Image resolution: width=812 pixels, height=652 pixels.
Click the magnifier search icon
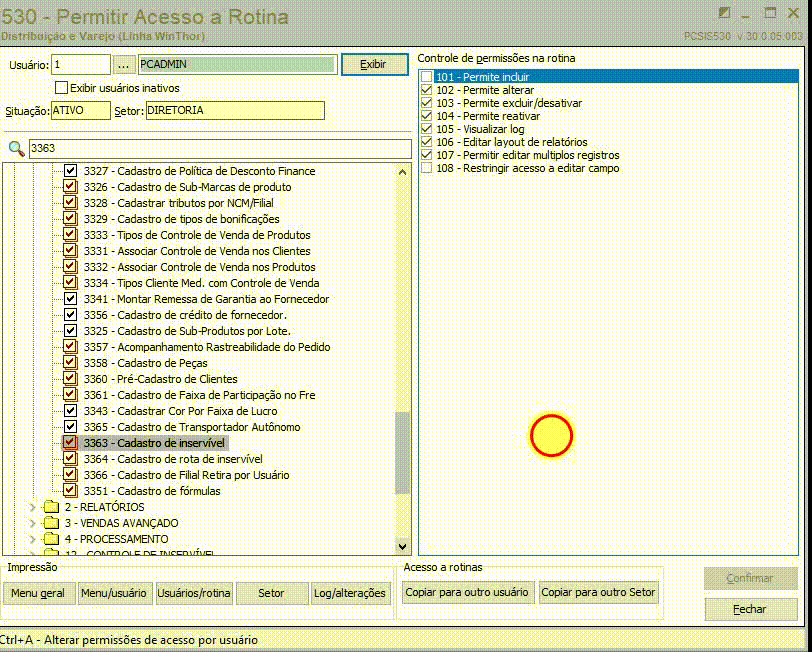[17, 149]
